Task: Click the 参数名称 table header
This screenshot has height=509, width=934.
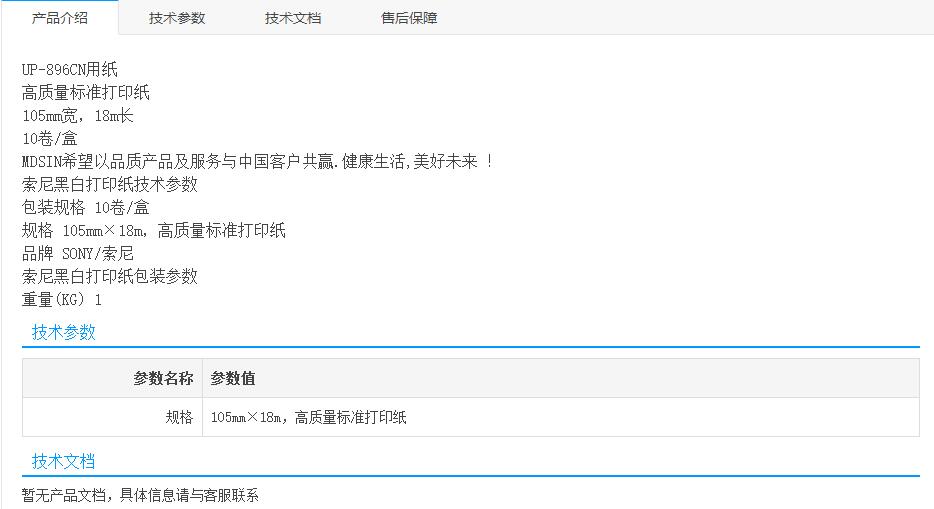Action: click(x=163, y=379)
